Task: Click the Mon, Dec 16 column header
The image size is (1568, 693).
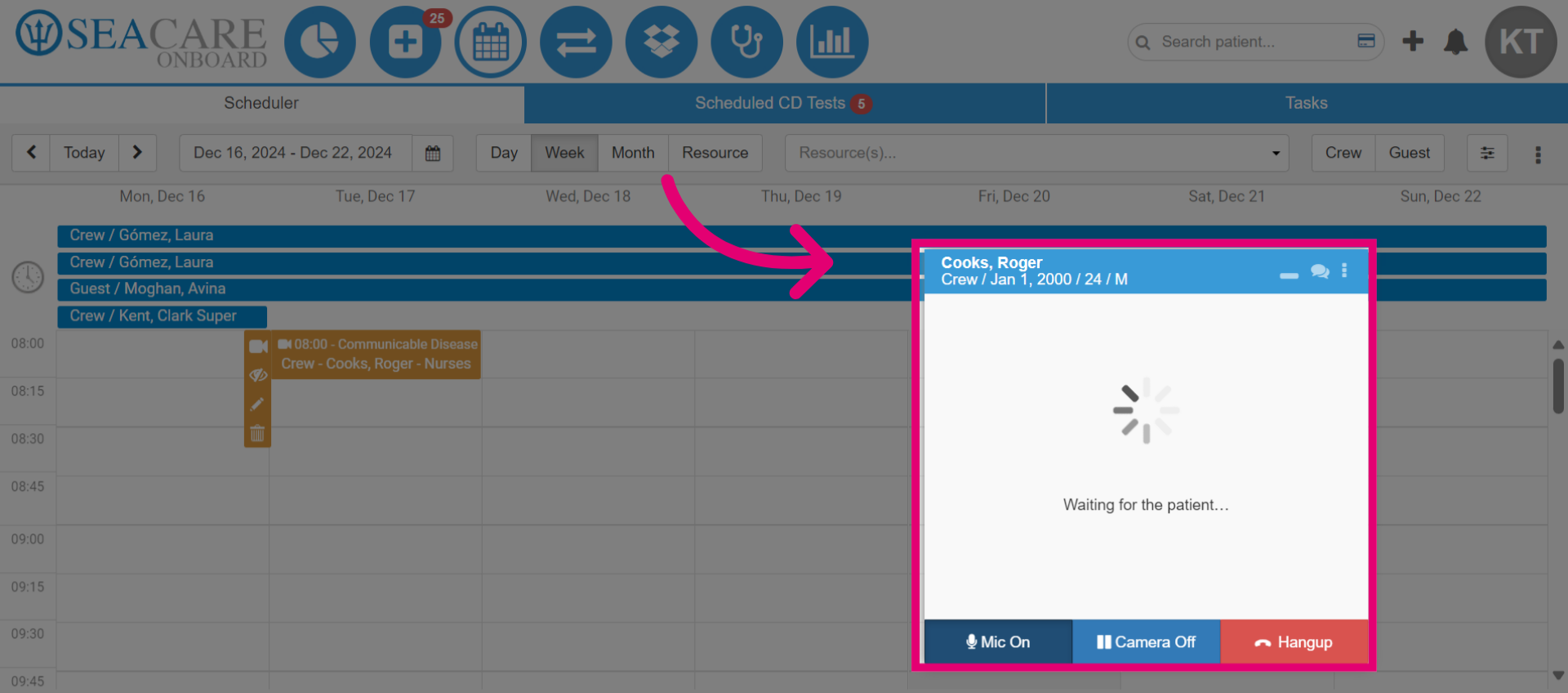Action: 163,196
